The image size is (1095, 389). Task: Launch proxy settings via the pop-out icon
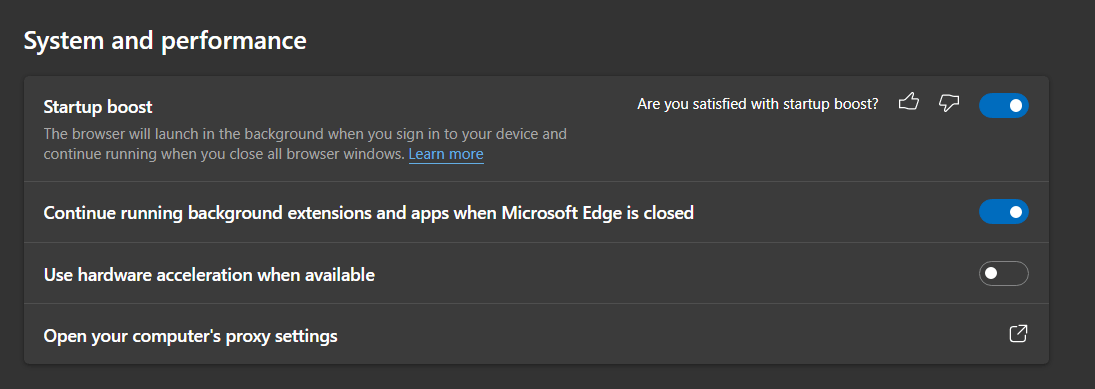pos(1018,334)
